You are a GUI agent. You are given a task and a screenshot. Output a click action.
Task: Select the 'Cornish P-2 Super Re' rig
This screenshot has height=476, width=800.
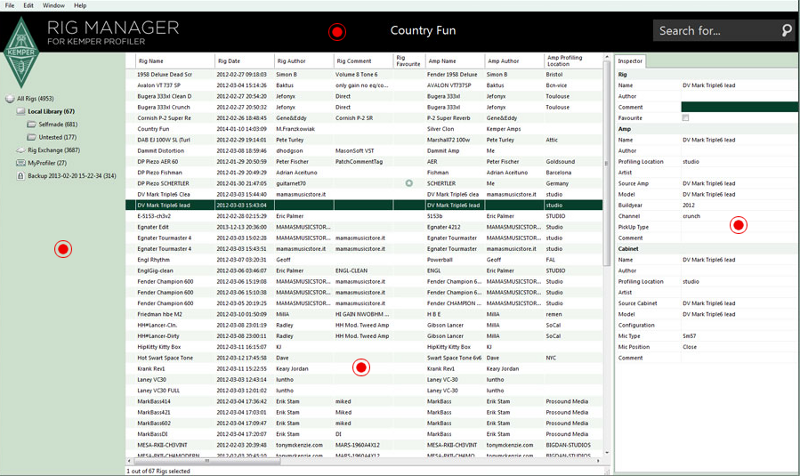364,118
